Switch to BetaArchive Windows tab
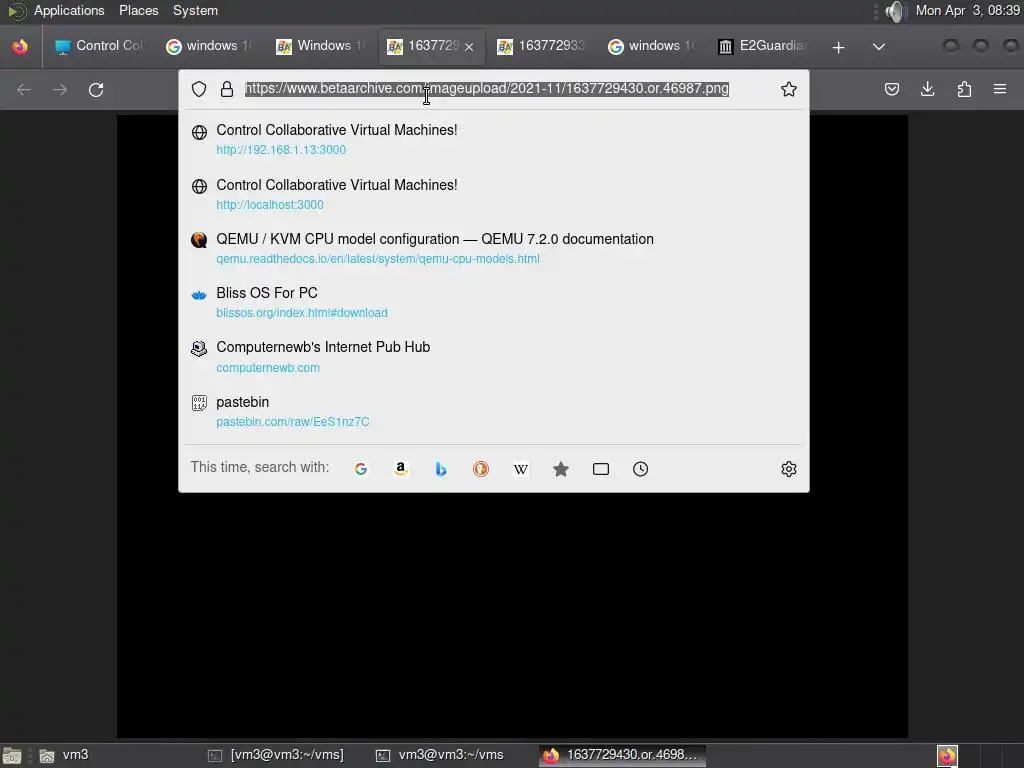This screenshot has width=1024, height=768. tap(320, 46)
